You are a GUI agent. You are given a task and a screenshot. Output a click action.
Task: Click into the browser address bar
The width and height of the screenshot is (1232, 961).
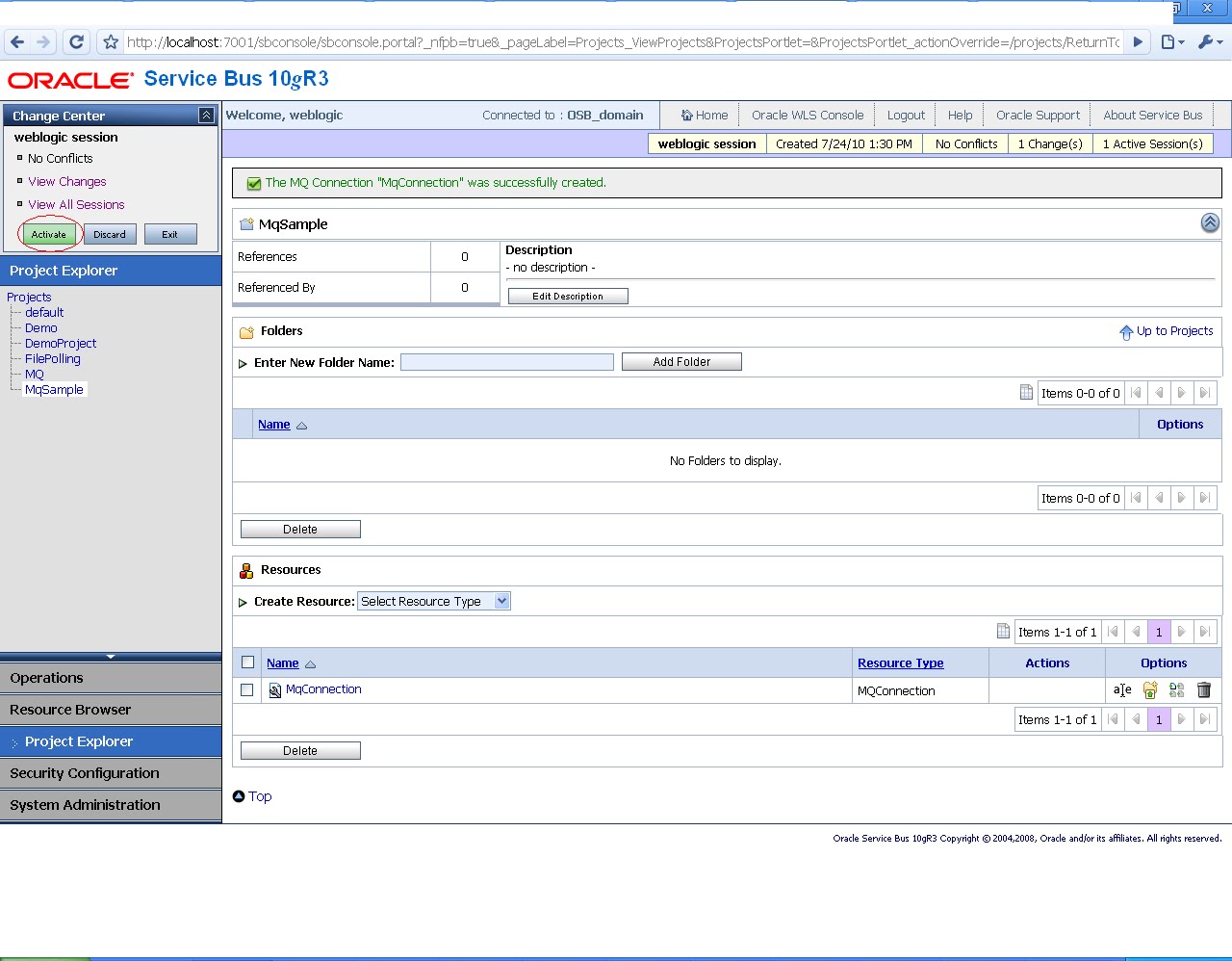click(x=623, y=42)
